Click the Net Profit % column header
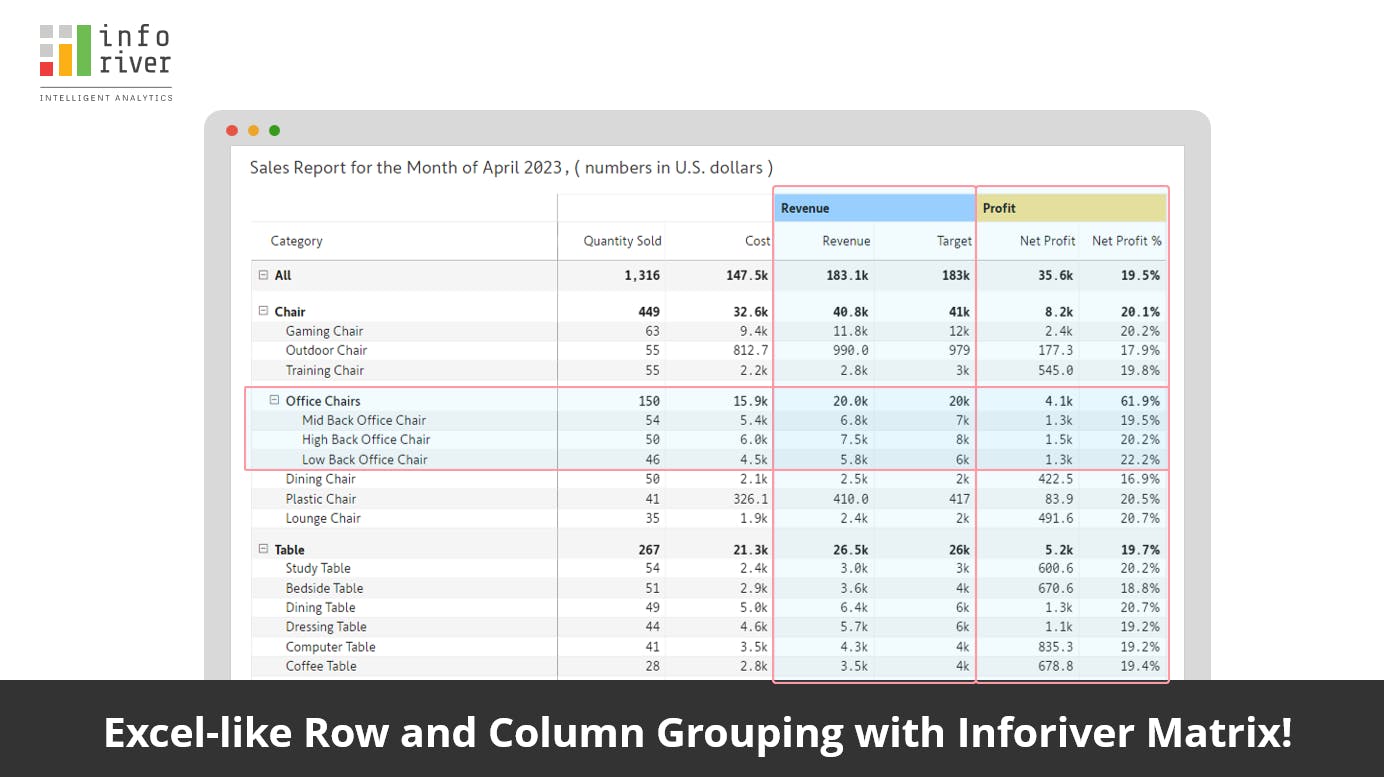Viewport: 1384px width, 777px height. click(x=1126, y=241)
